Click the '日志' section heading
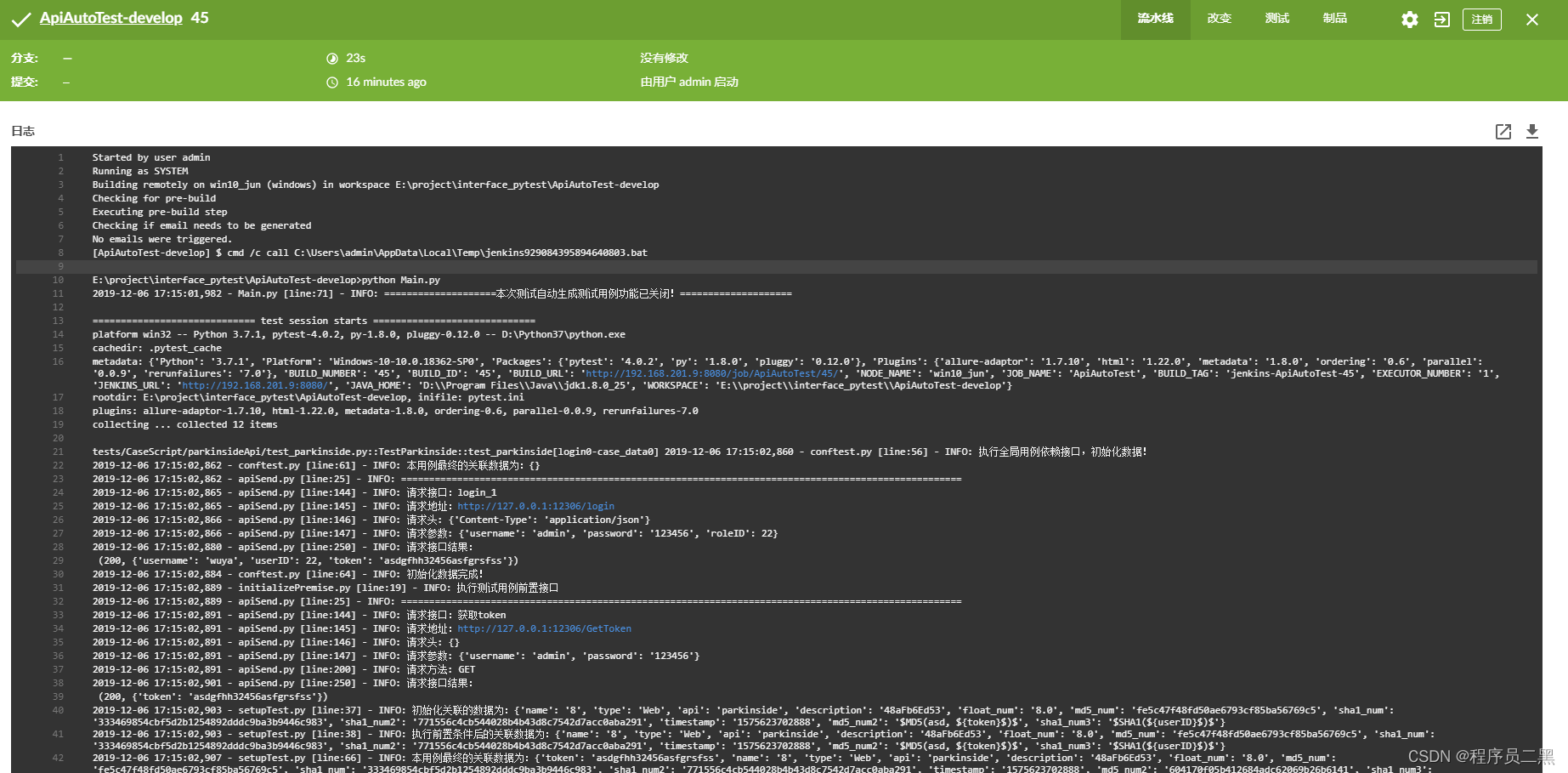This screenshot has height=773, width=1568. (x=23, y=131)
